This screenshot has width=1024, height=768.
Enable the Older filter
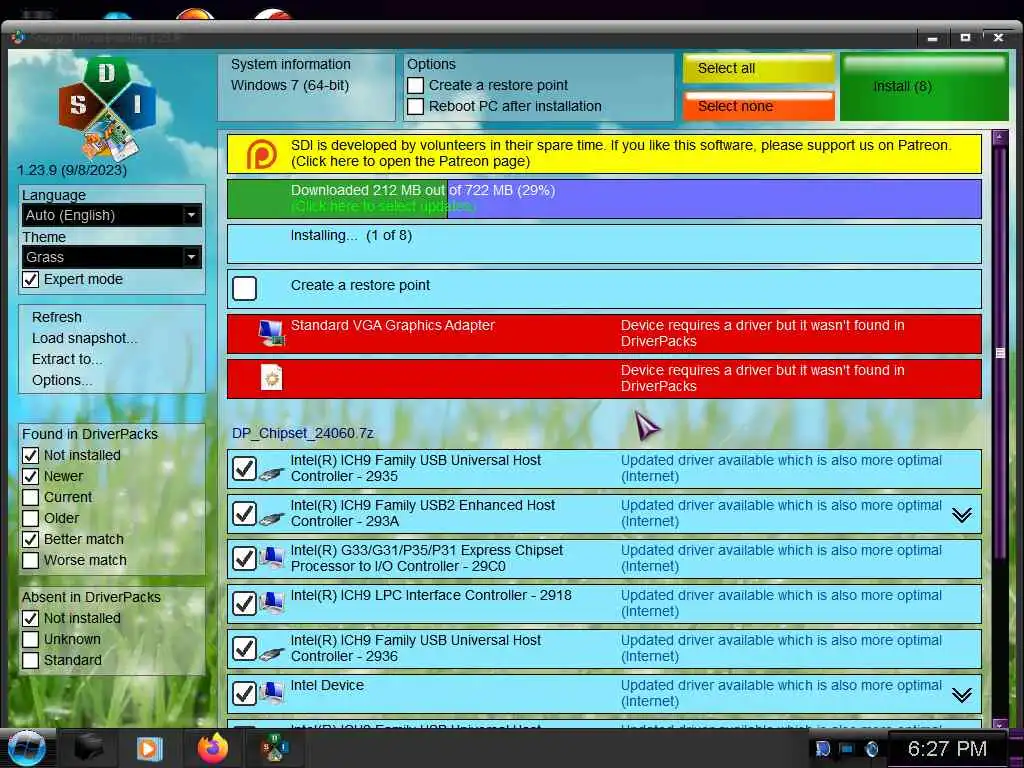30,518
